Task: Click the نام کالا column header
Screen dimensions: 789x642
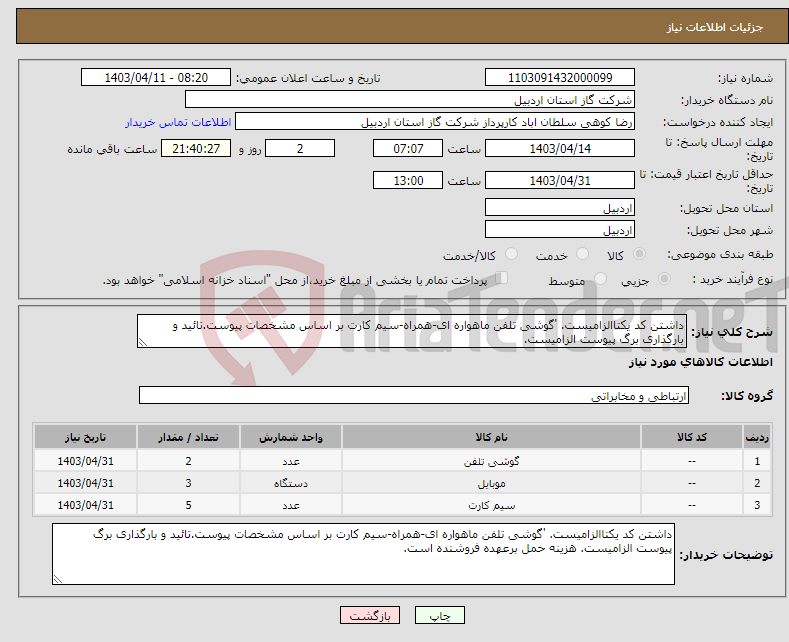Action: 491,437
